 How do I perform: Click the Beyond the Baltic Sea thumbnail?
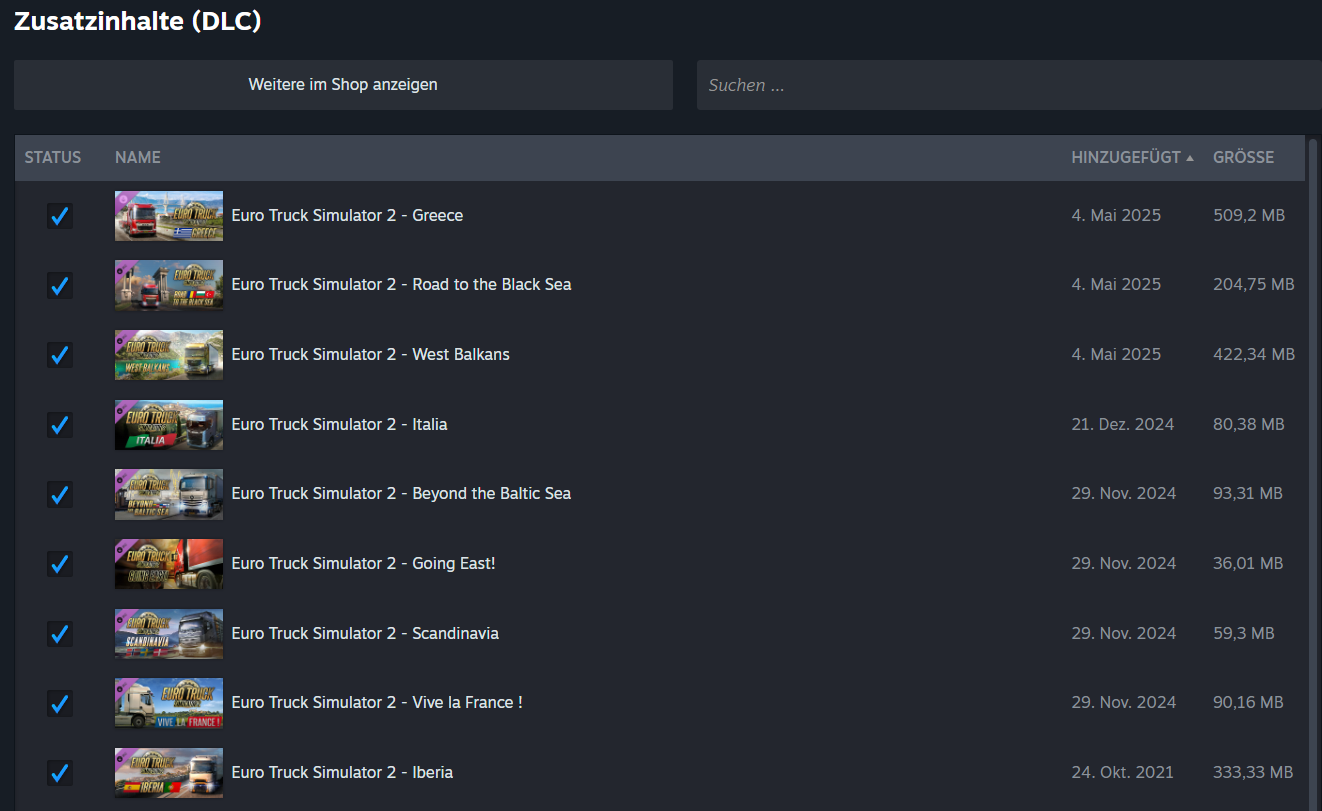[x=169, y=494]
